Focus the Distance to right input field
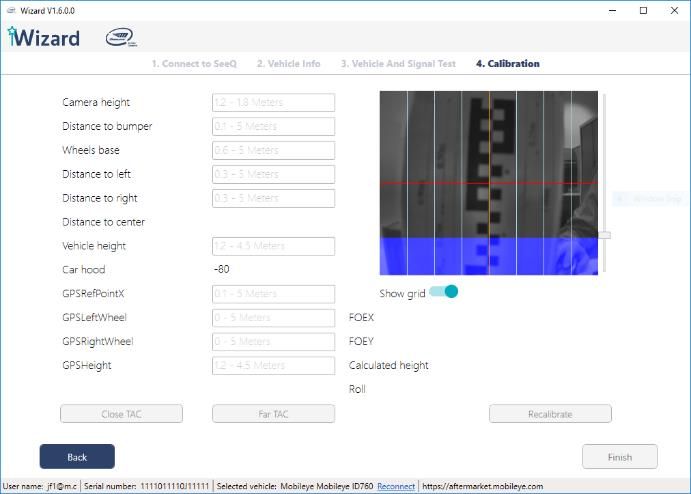Screen dimensions: 691x494 273,198
